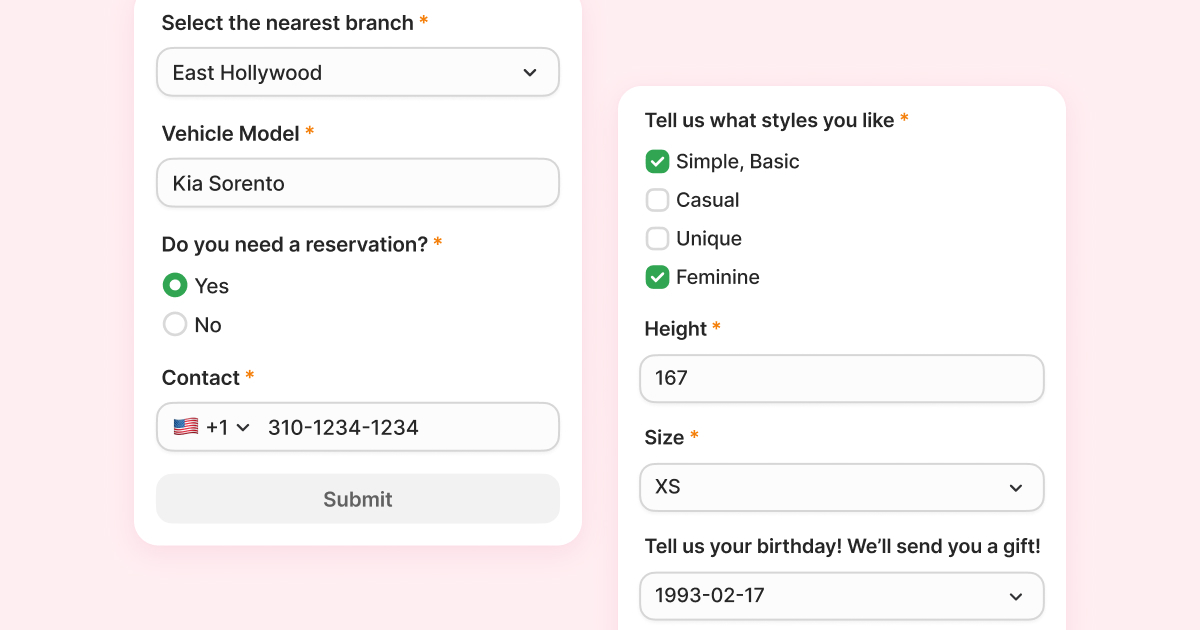Click the arrow next to 1993-02-17
This screenshot has width=1200, height=630.
(x=1016, y=596)
